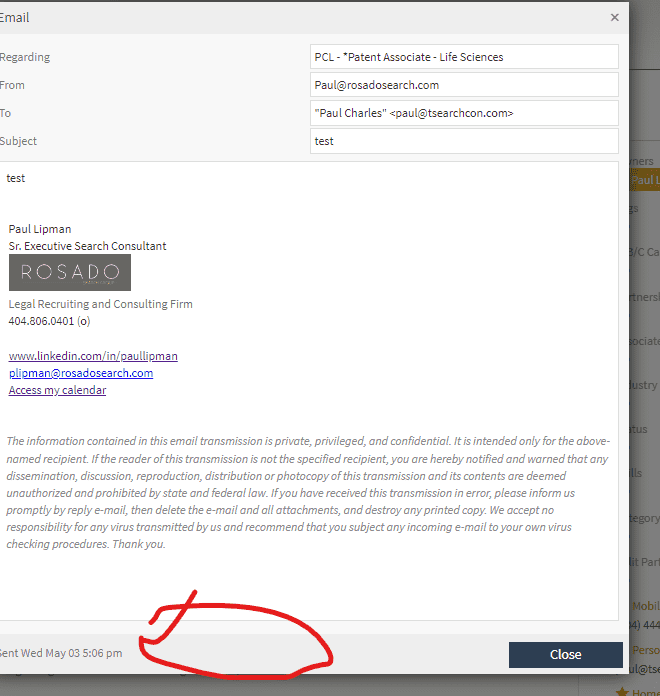The height and width of the screenshot is (696, 660).
Task: Click the Subject field containing test
Action: [464, 141]
